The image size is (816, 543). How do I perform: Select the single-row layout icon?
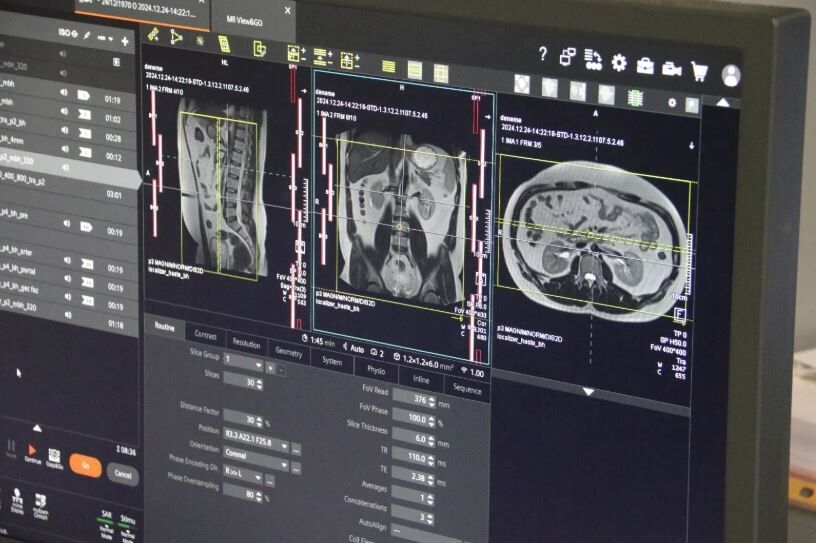[x=388, y=67]
